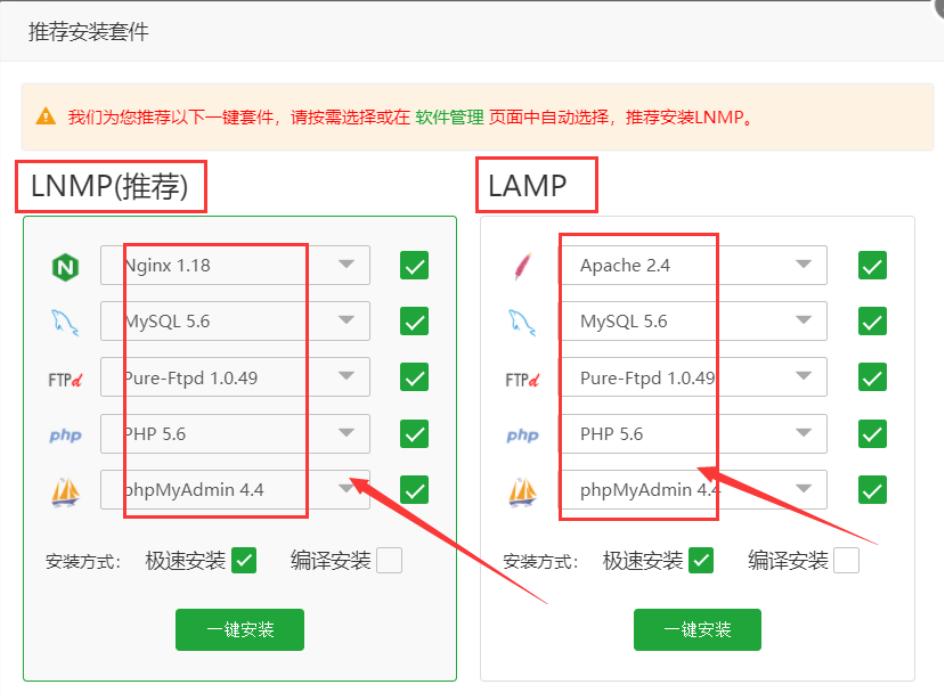Click 一键安装 button under LNMP
The image size is (944, 696).
pos(240,630)
